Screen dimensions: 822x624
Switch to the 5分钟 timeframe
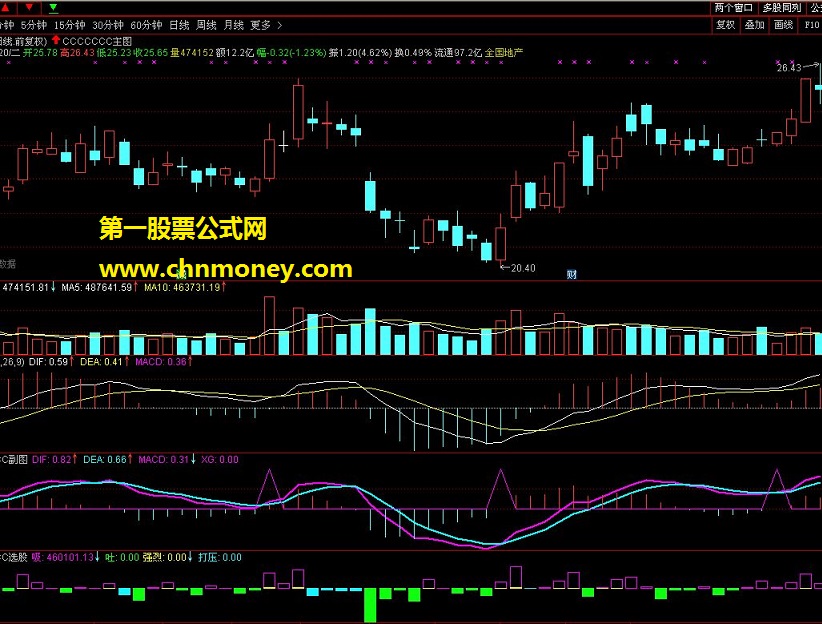point(34,25)
